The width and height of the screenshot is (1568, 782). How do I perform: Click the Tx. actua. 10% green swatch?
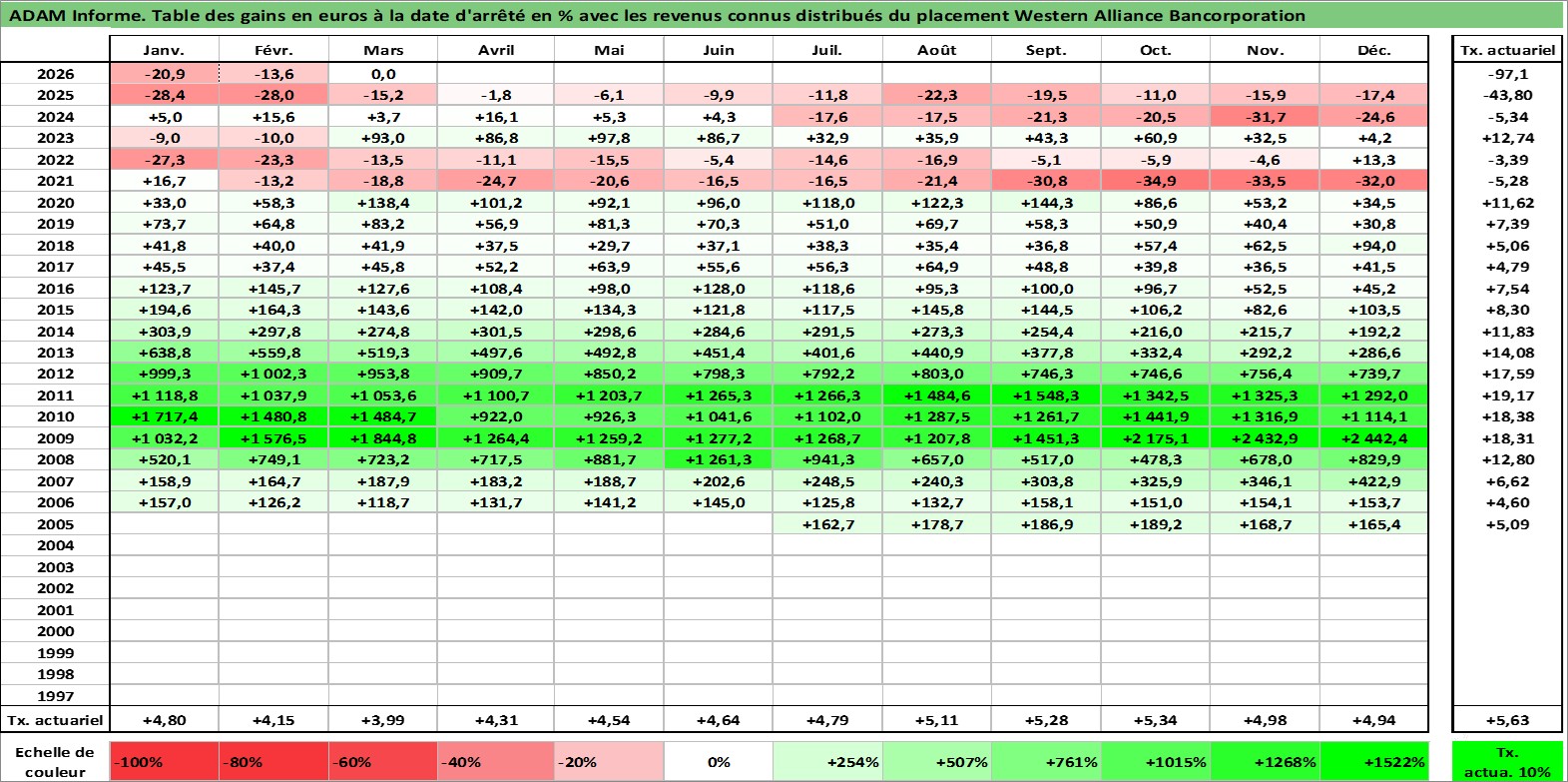tap(1507, 761)
